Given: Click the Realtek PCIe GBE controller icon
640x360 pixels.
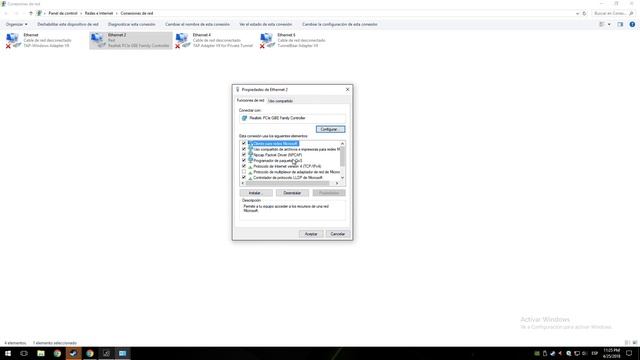Looking at the screenshot, I should (244, 118).
